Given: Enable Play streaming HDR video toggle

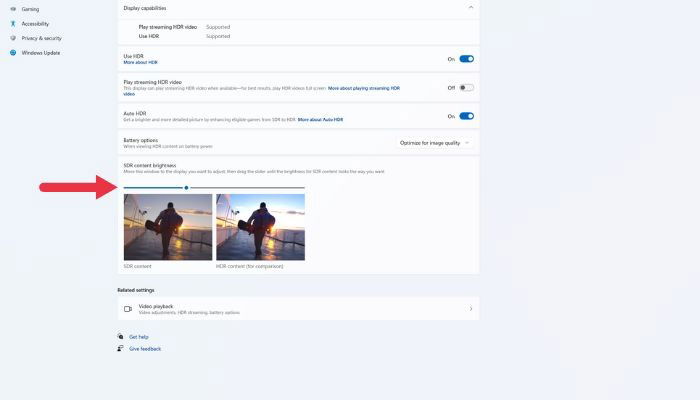Looking at the screenshot, I should coord(467,88).
